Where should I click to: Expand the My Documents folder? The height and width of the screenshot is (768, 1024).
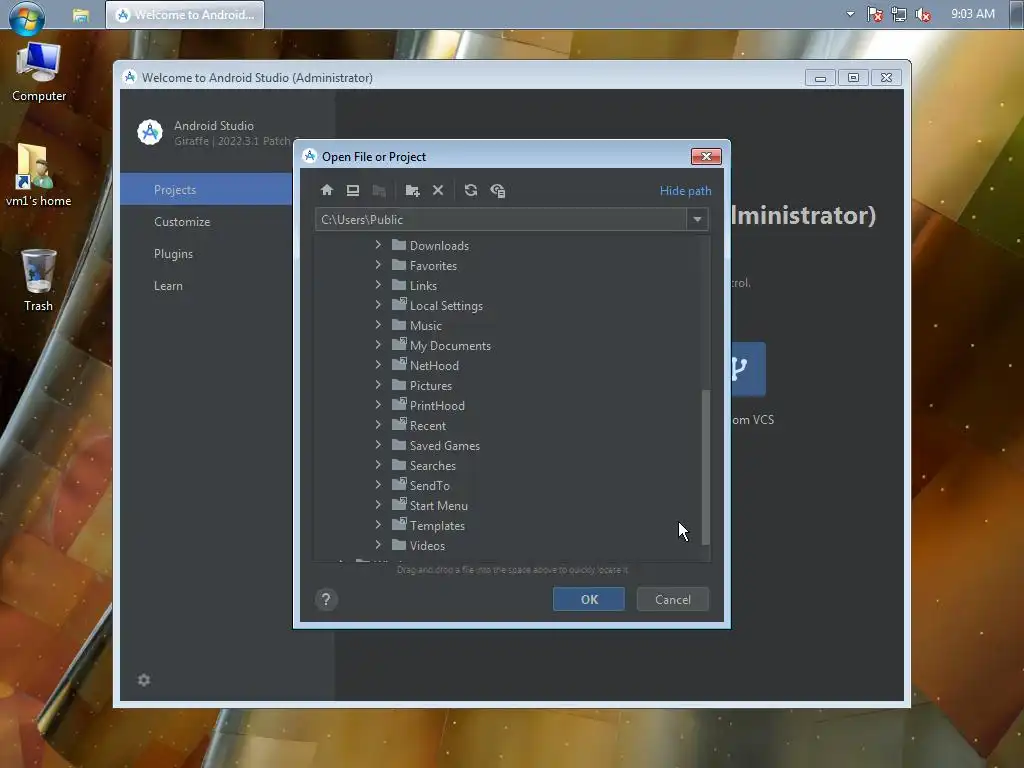tap(378, 345)
